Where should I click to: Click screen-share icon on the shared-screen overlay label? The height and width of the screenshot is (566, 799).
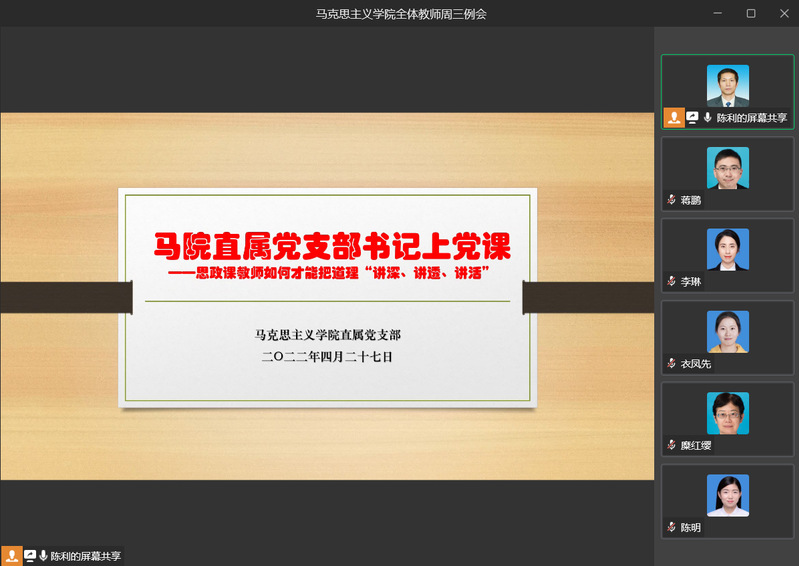30,556
